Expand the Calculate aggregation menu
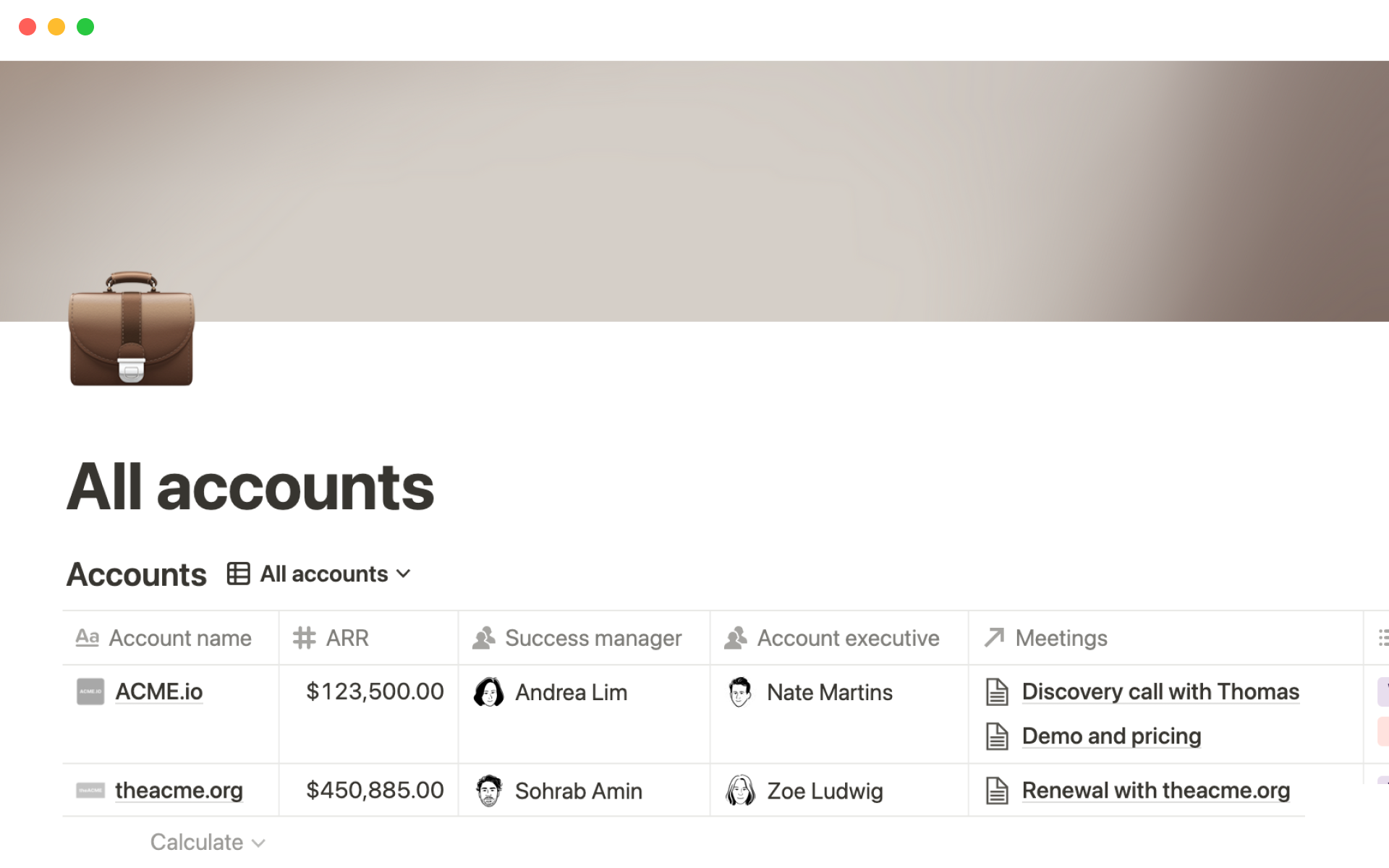The image size is (1389, 868). [205, 843]
